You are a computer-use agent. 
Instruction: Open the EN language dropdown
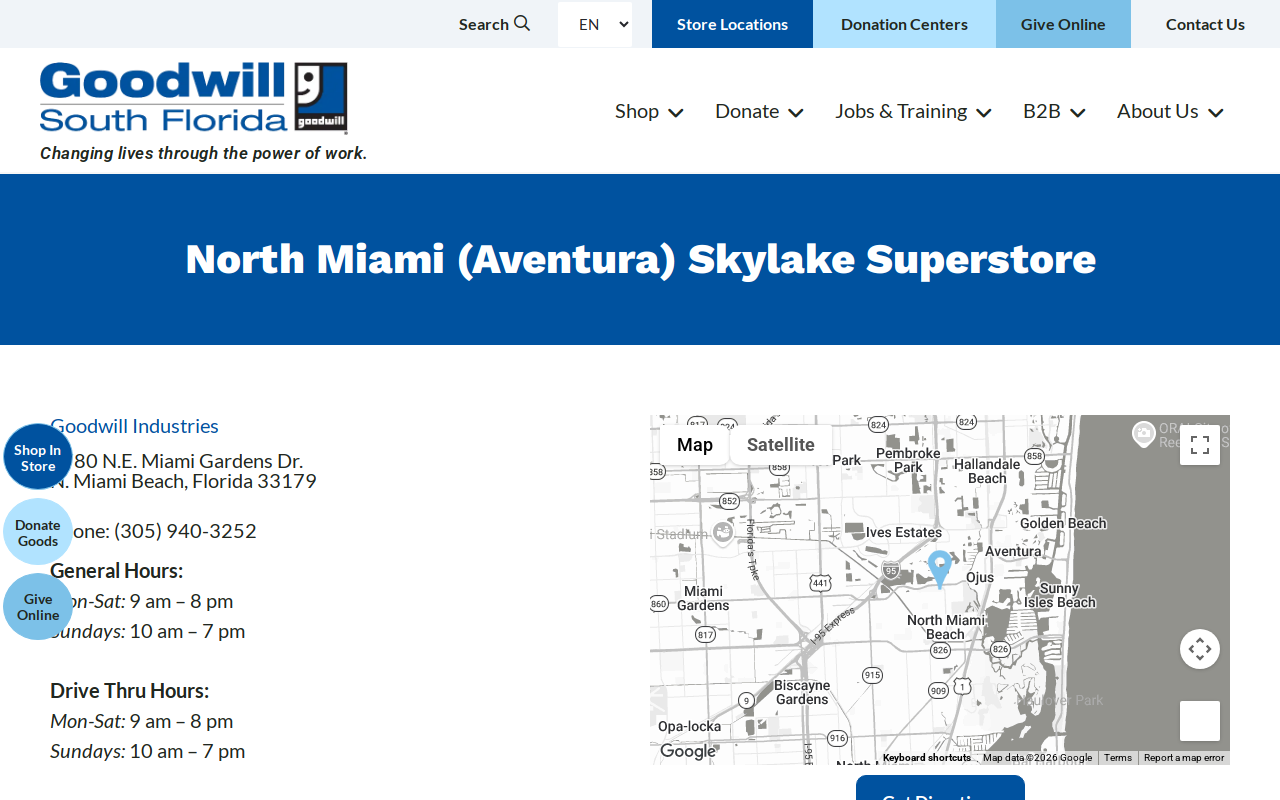coord(595,24)
